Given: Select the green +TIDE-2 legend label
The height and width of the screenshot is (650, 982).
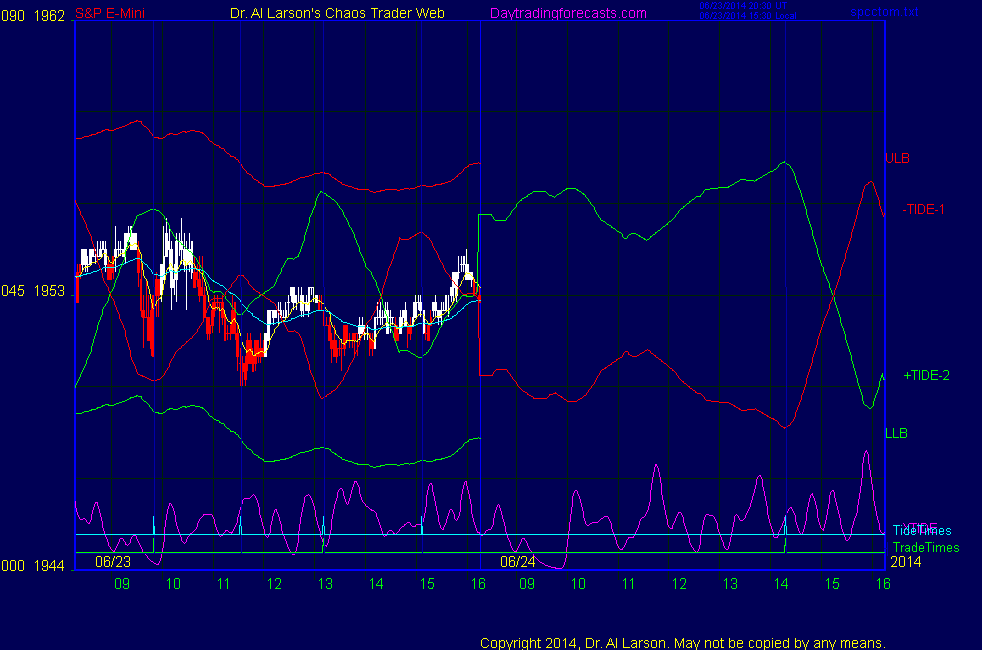Looking at the screenshot, I should point(926,375).
